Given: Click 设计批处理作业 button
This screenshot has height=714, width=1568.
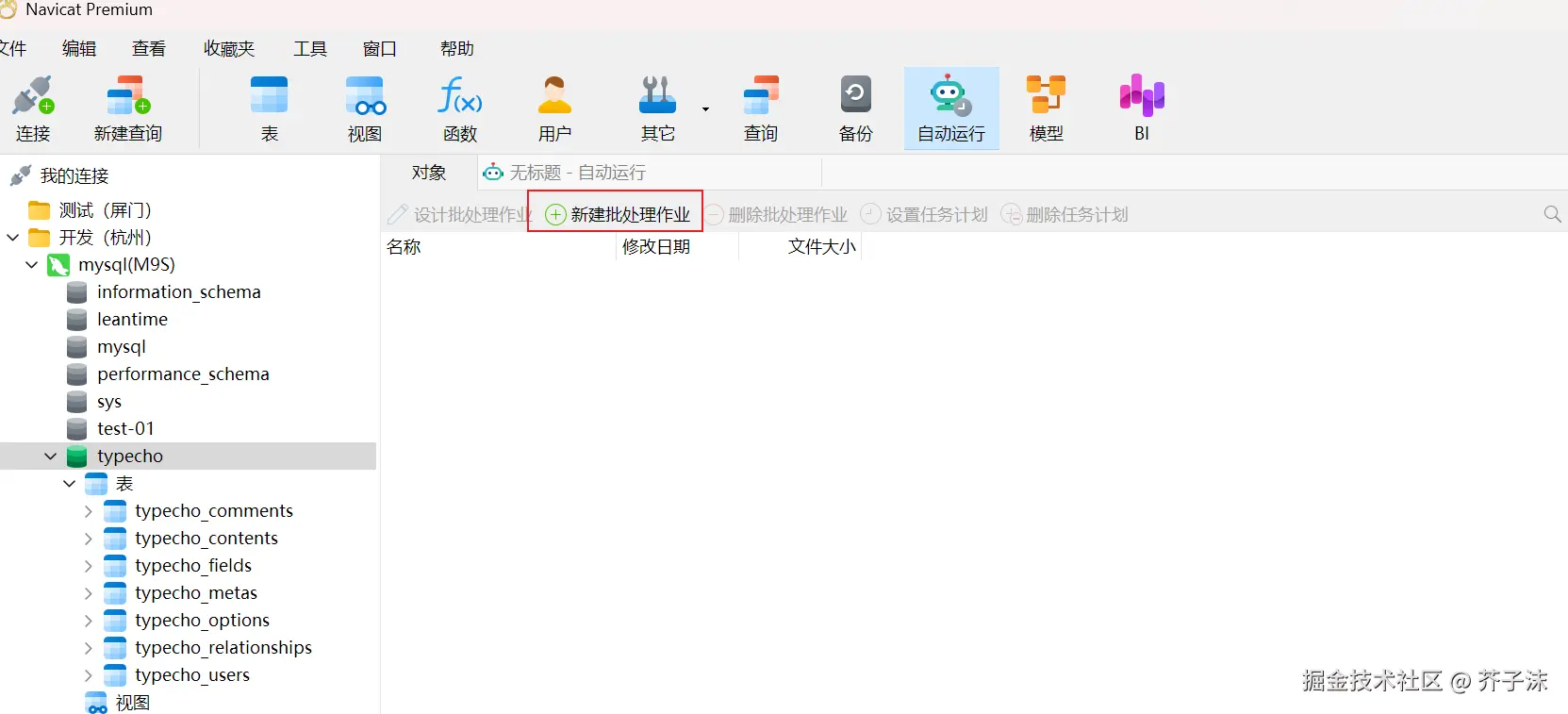Looking at the screenshot, I should [x=460, y=215].
